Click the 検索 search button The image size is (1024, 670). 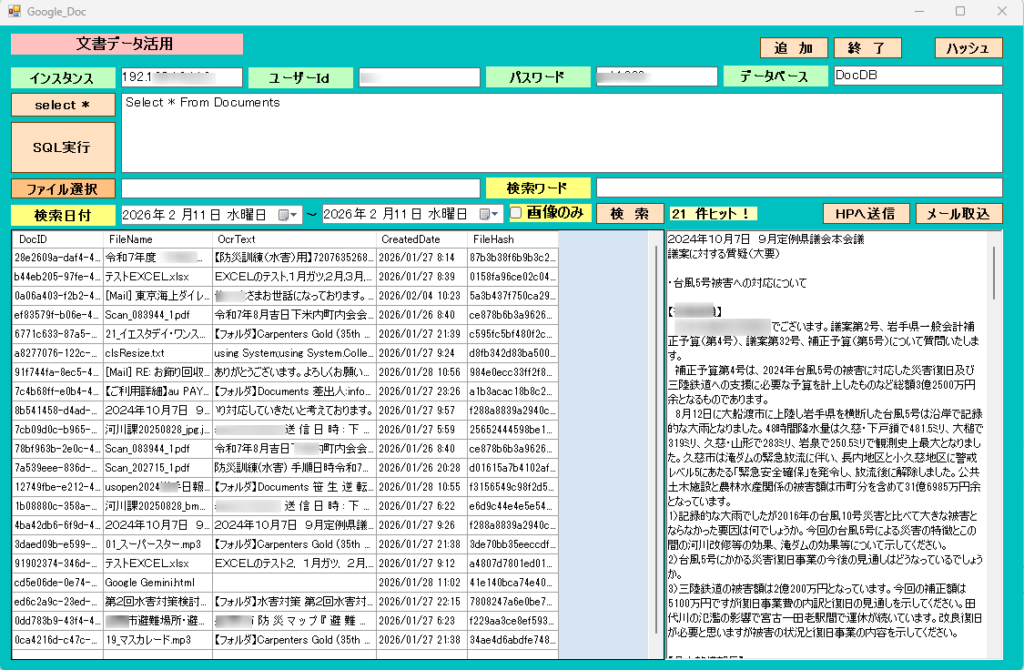[x=630, y=213]
